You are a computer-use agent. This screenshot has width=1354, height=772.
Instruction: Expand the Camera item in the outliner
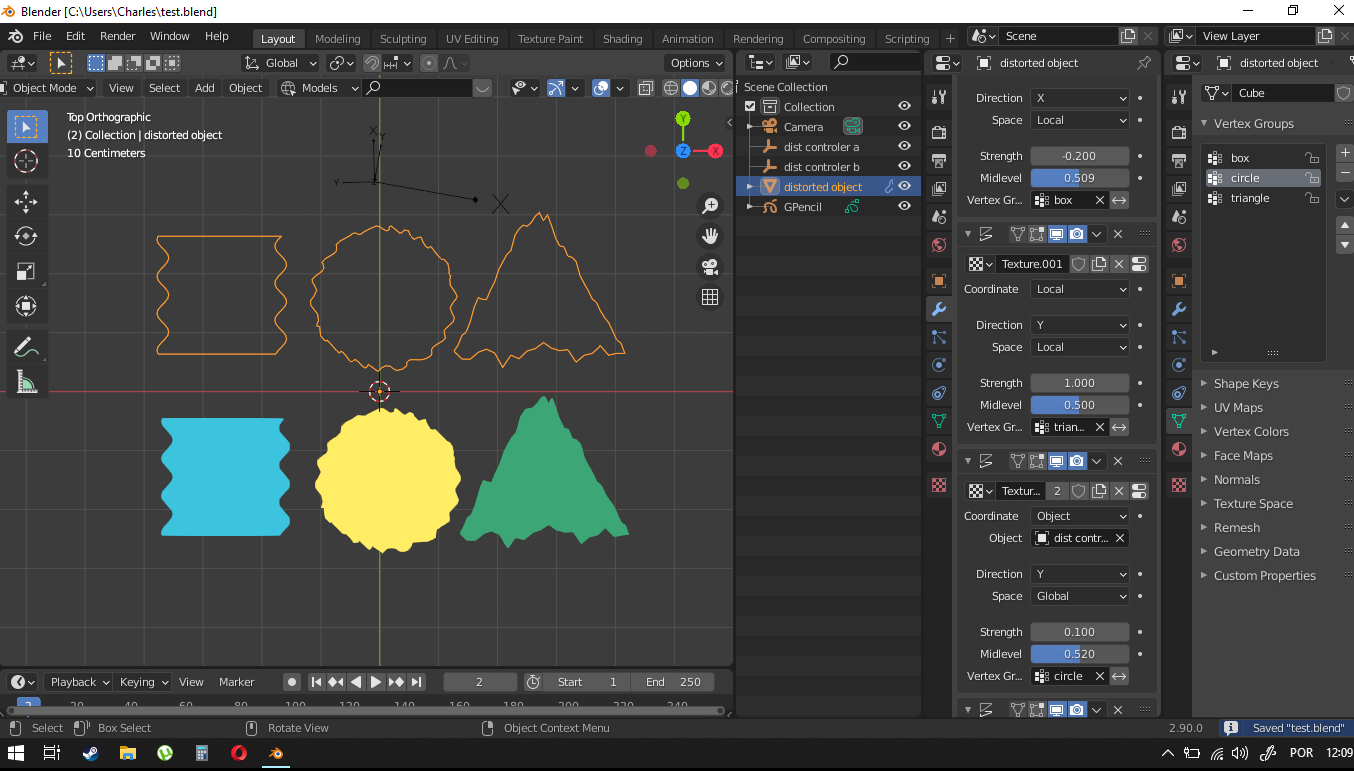[x=750, y=127]
